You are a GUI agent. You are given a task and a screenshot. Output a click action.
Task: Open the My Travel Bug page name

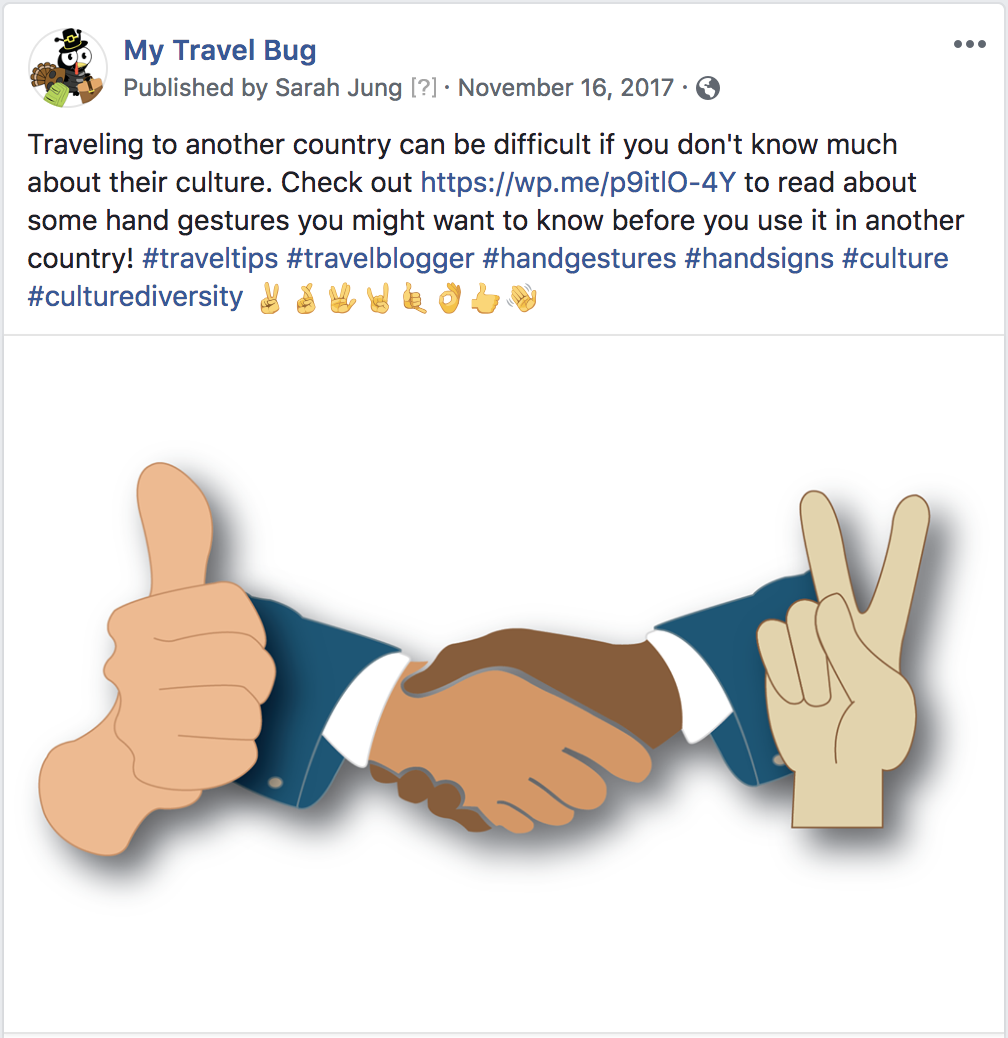[220, 50]
